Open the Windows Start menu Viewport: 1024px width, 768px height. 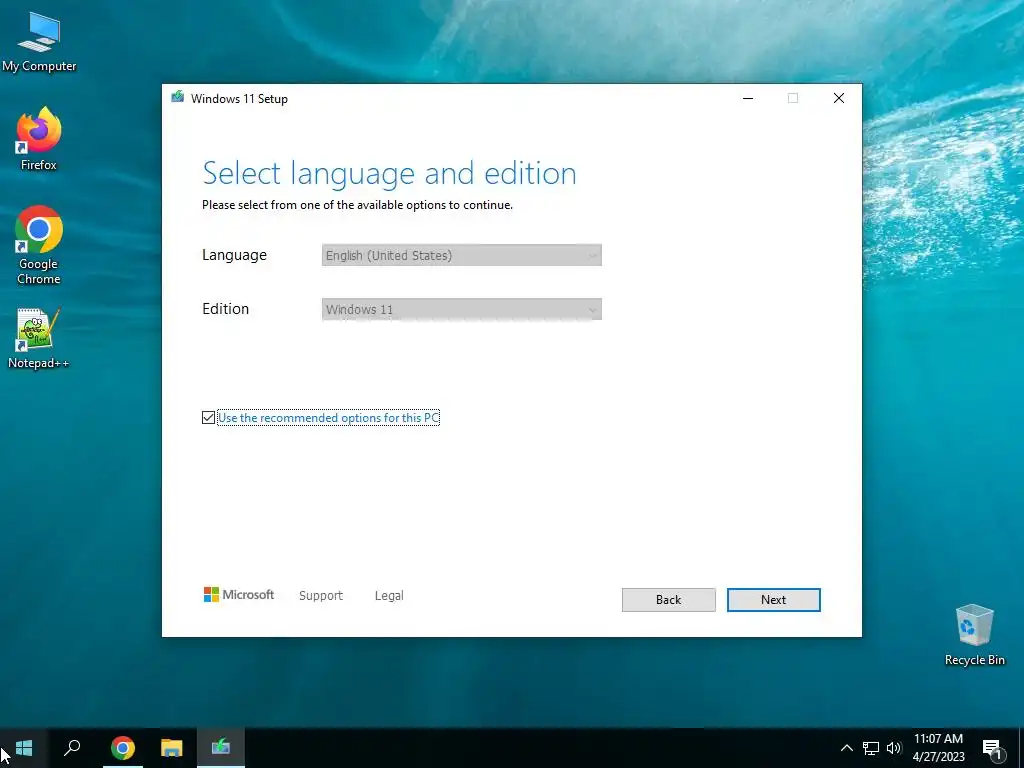click(24, 748)
